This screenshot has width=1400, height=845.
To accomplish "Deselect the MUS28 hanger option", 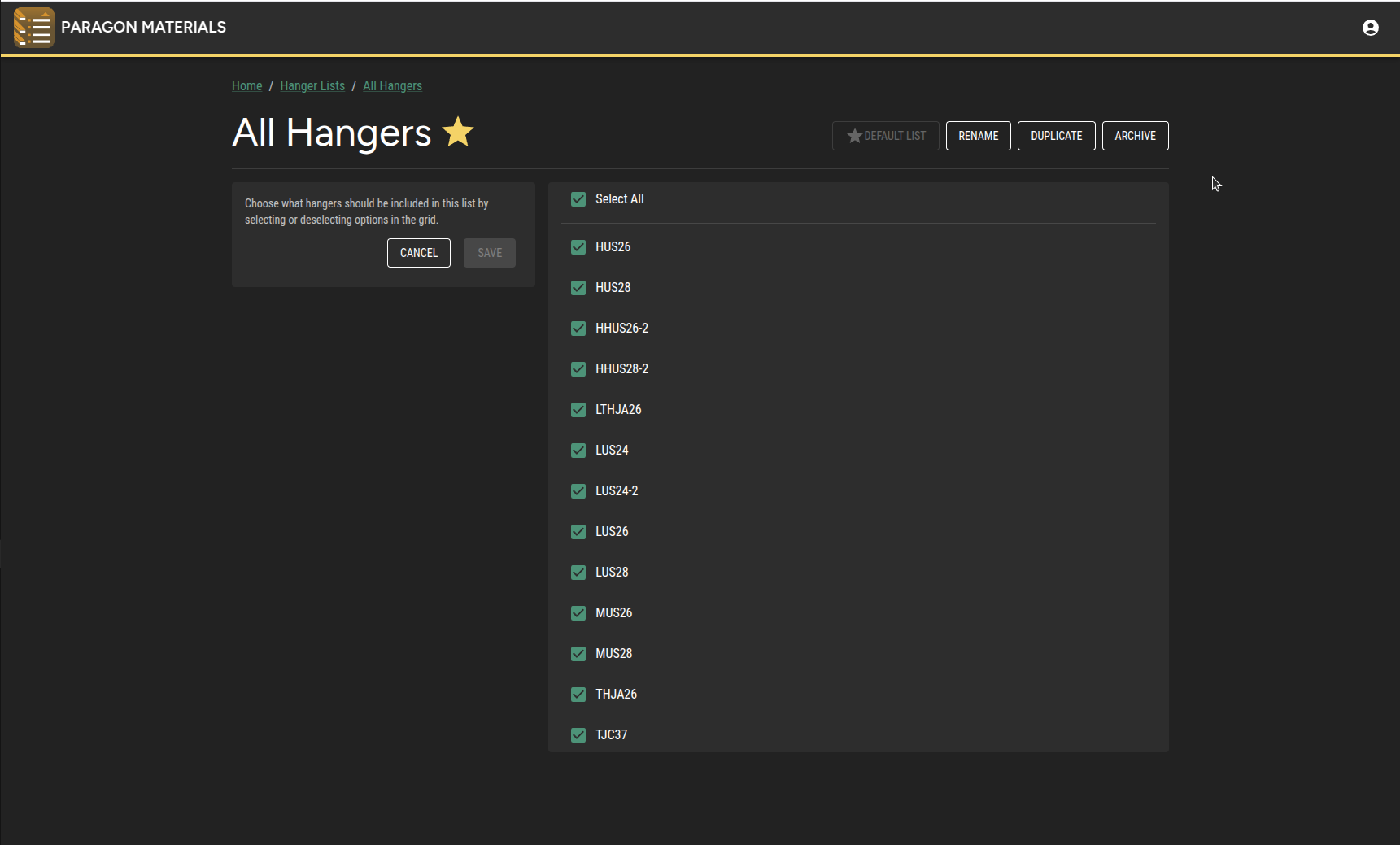I will point(578,654).
